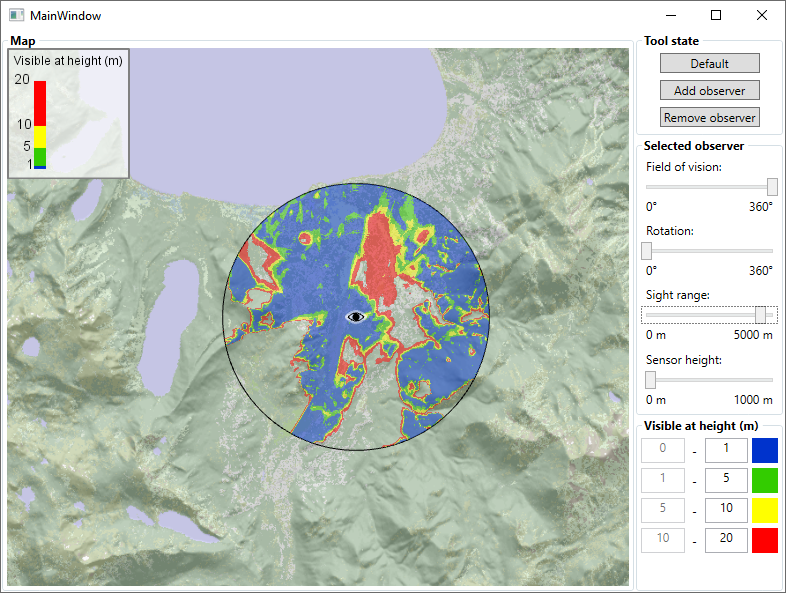Maximize the MainWindow window
Image resolution: width=786 pixels, height=593 pixels.
(716, 16)
